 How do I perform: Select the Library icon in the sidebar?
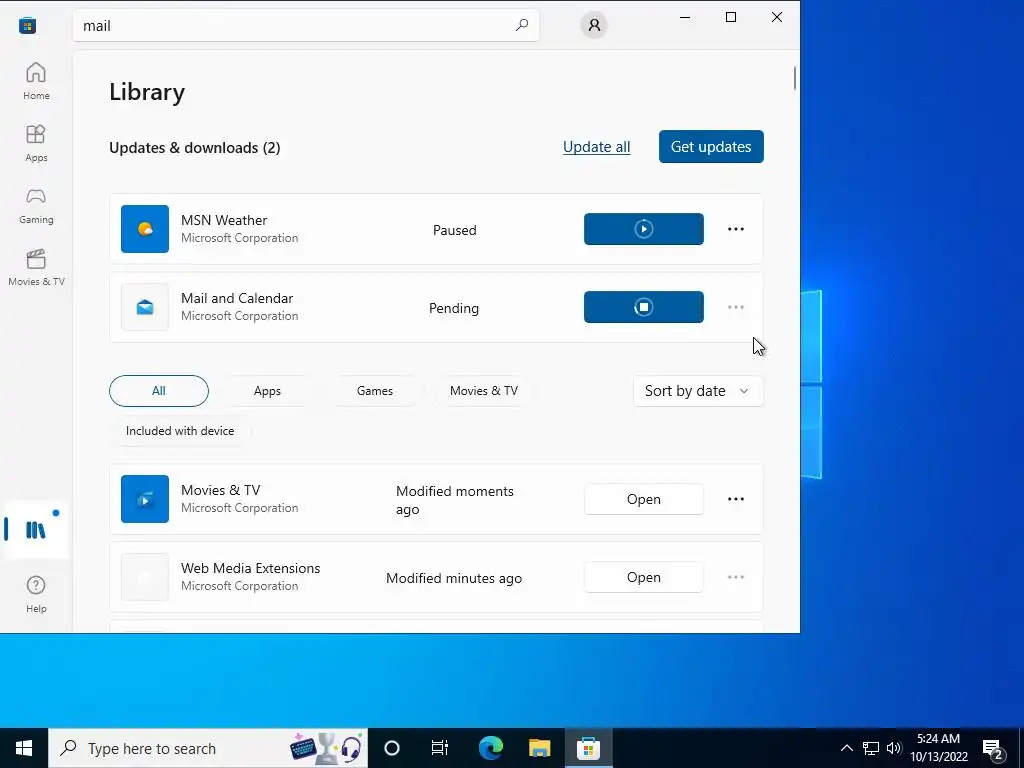point(36,530)
